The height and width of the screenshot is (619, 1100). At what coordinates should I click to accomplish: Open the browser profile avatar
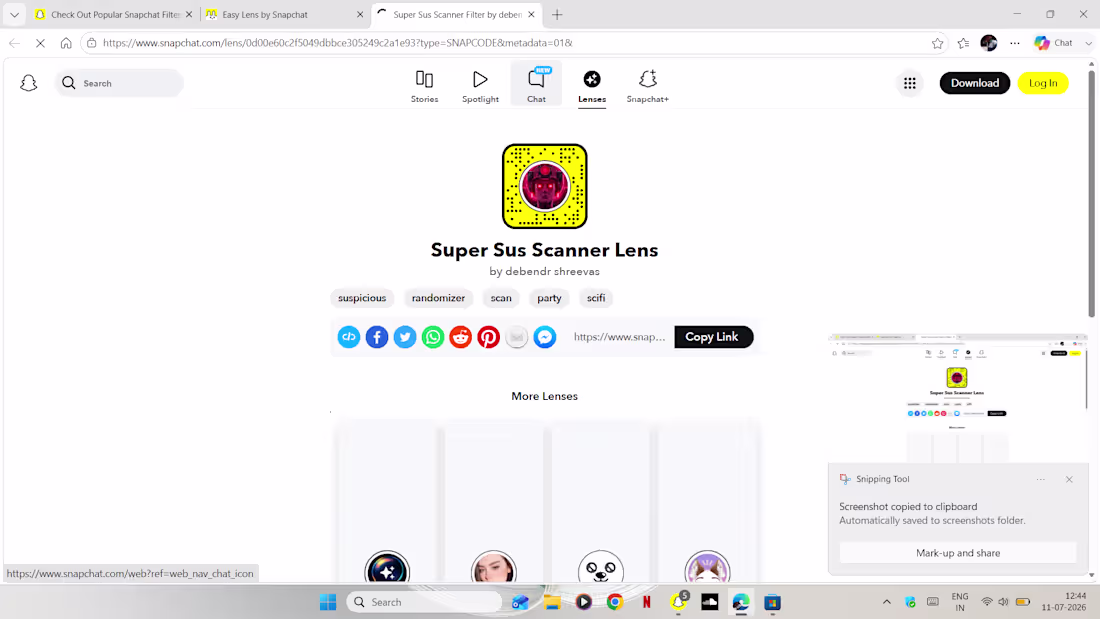coord(988,43)
